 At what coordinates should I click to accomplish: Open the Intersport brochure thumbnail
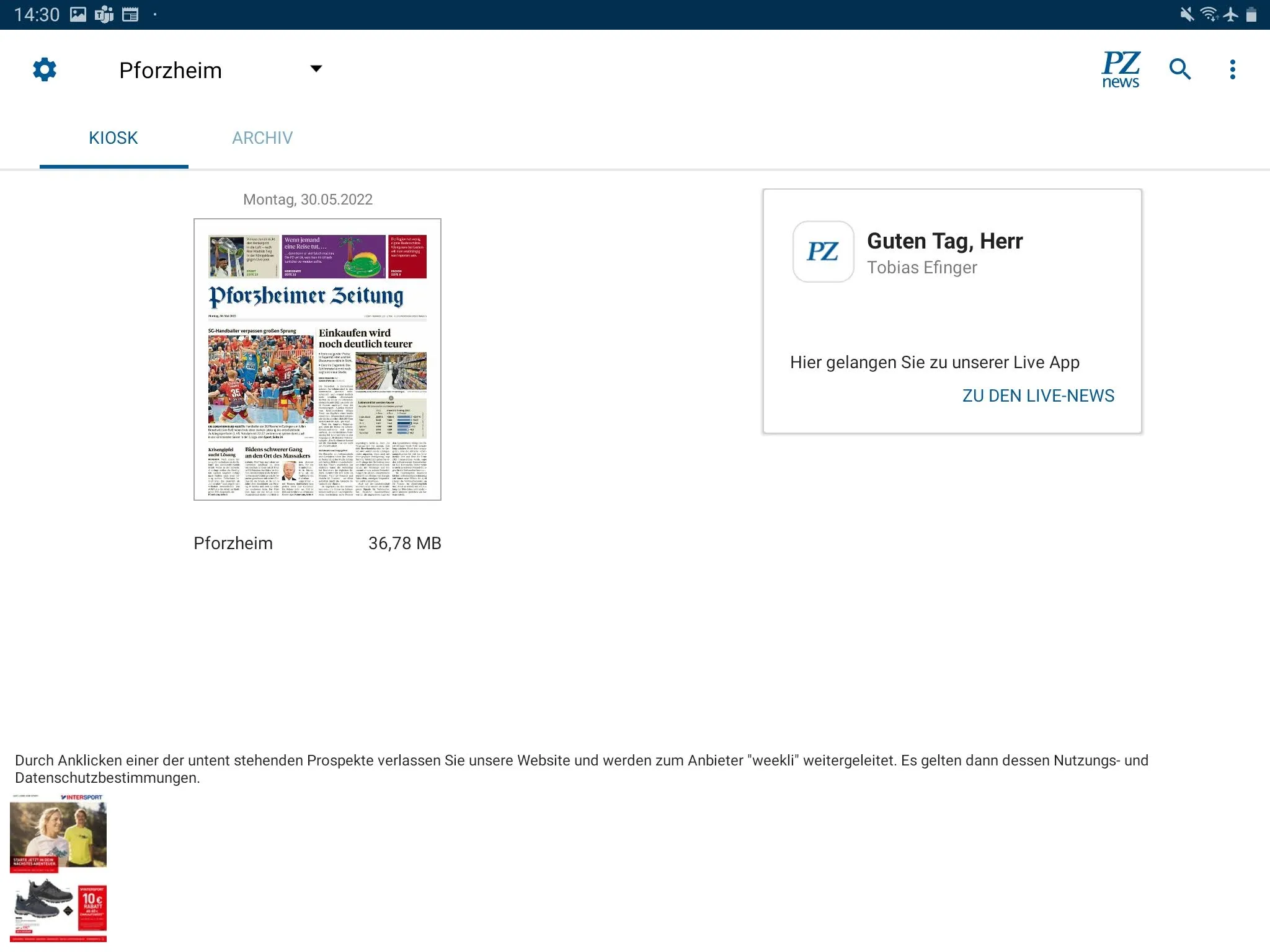(58, 868)
